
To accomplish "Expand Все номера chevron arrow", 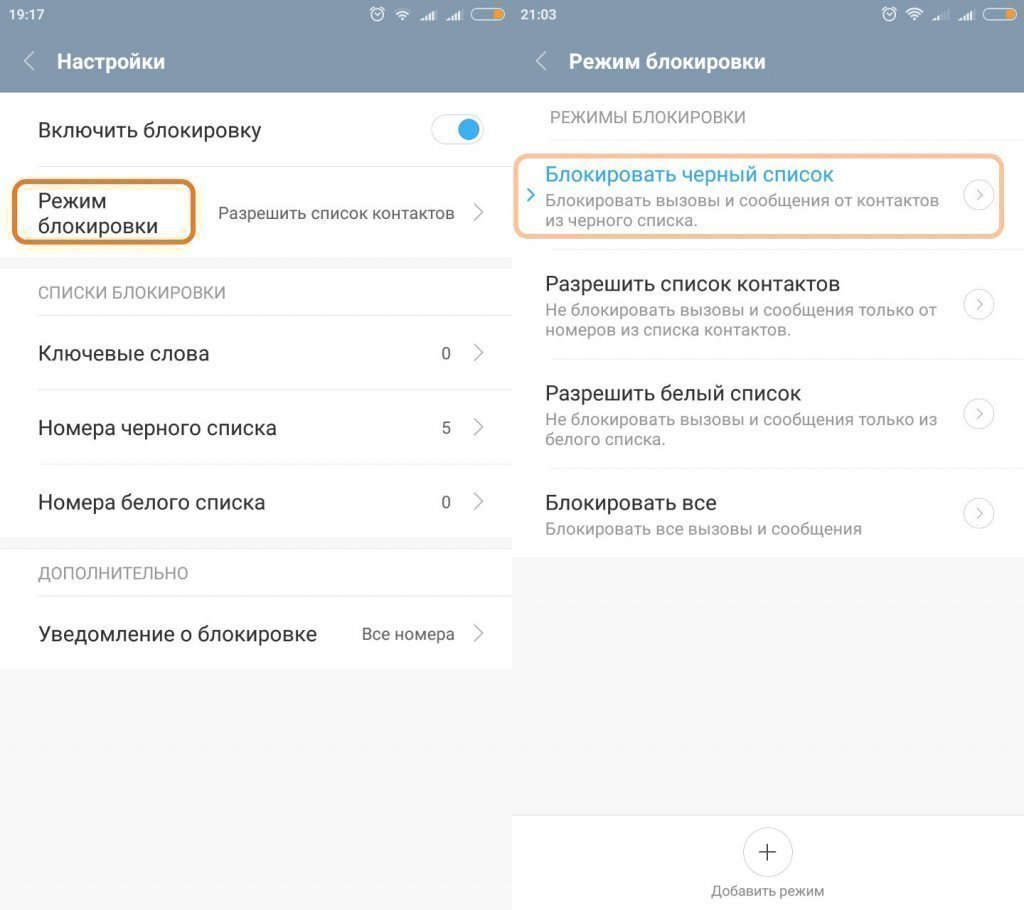I will point(479,633).
